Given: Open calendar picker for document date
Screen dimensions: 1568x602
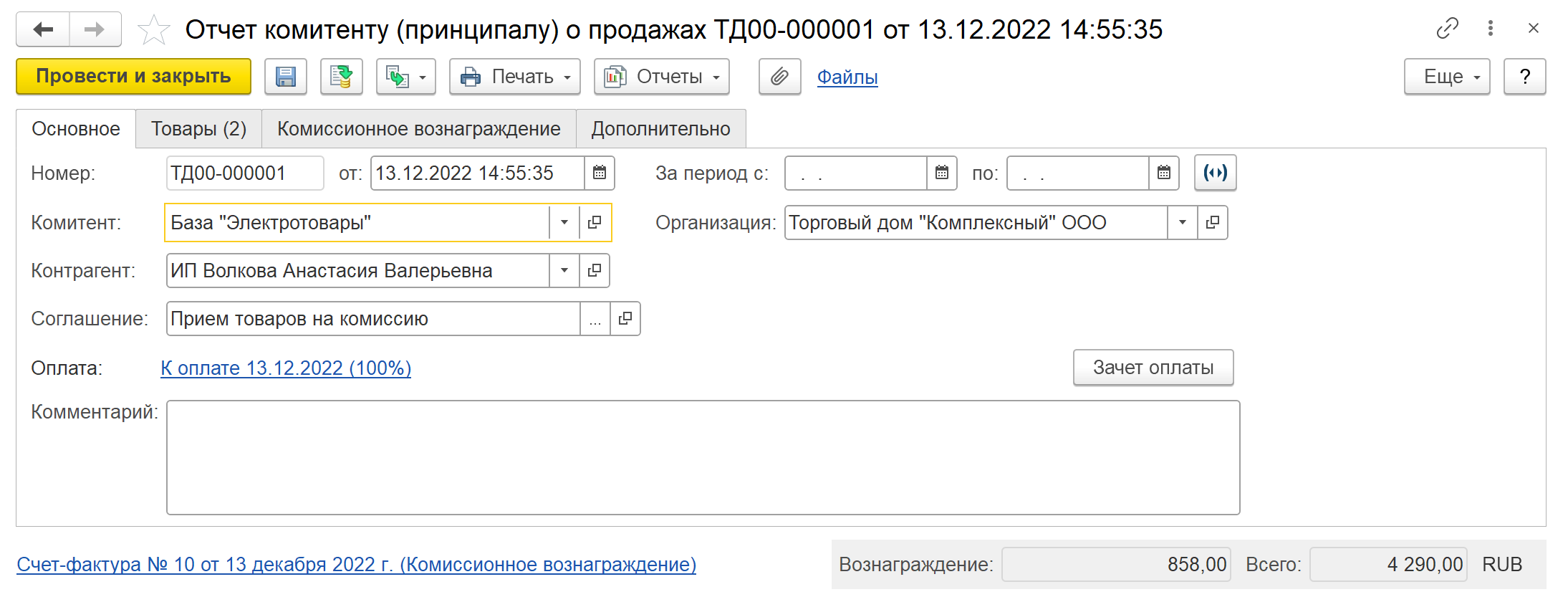Looking at the screenshot, I should [x=600, y=173].
